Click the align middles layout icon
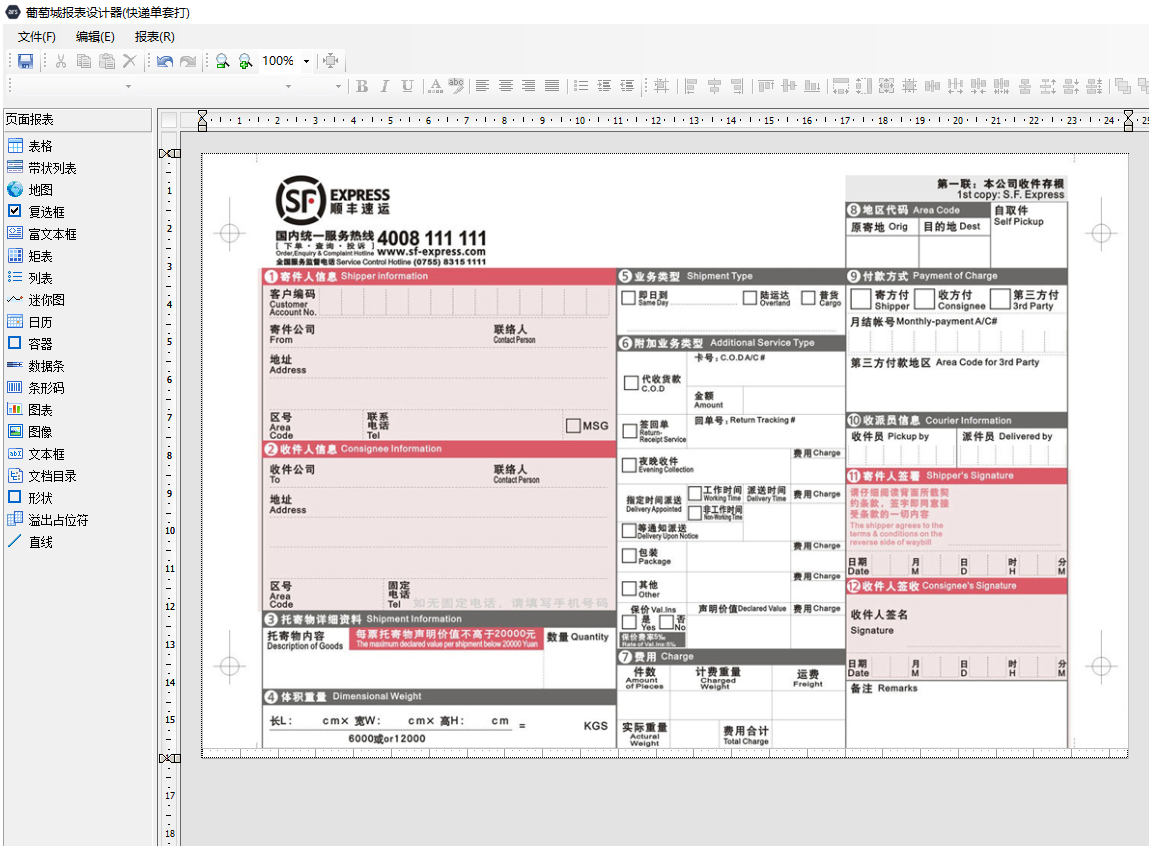Viewport: 1152px width, 849px height. [x=789, y=86]
